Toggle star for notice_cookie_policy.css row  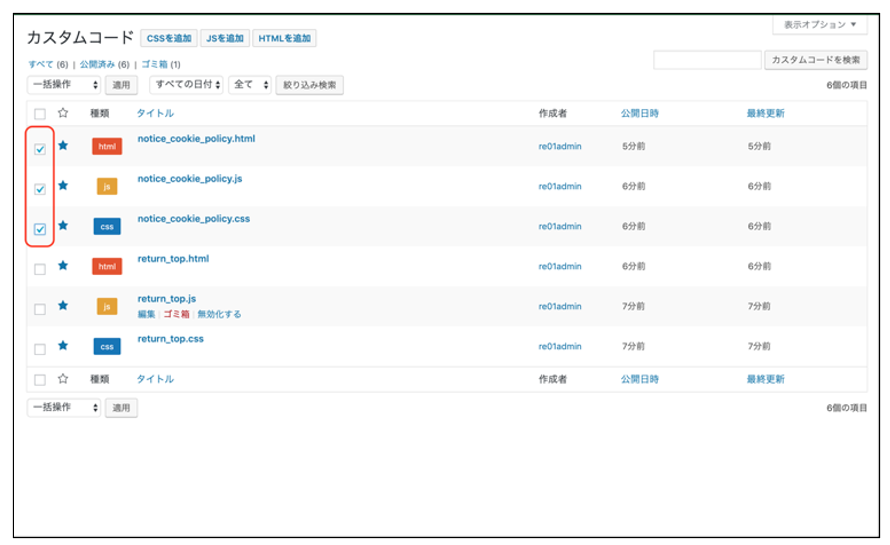pyautogui.click(x=63, y=225)
